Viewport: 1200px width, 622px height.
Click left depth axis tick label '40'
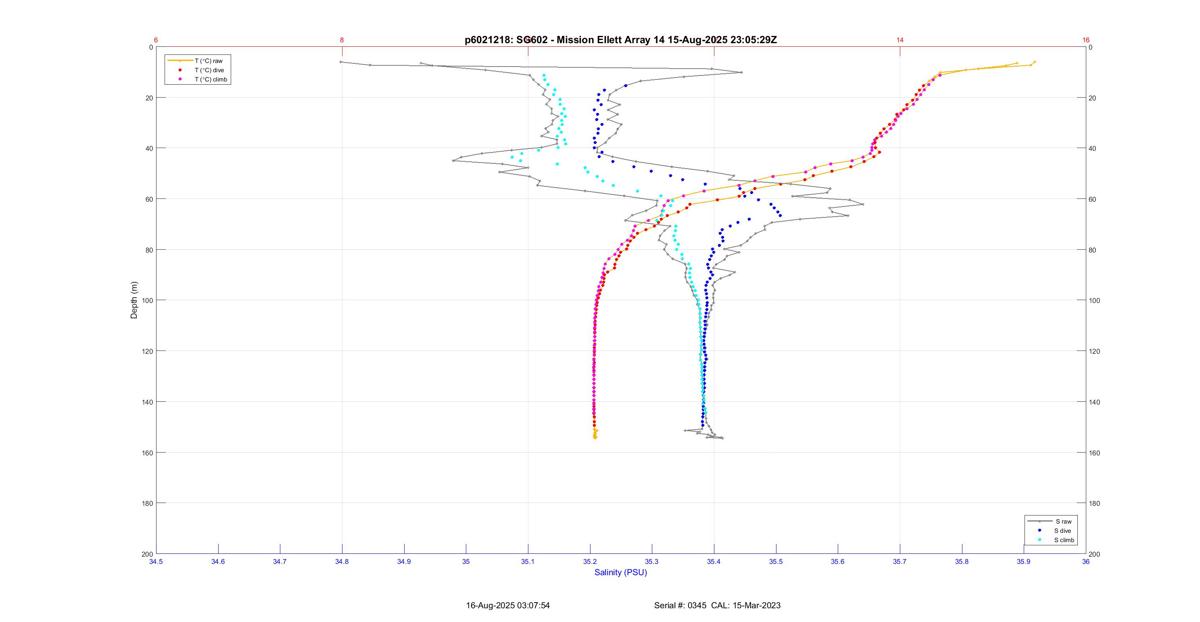pos(148,149)
